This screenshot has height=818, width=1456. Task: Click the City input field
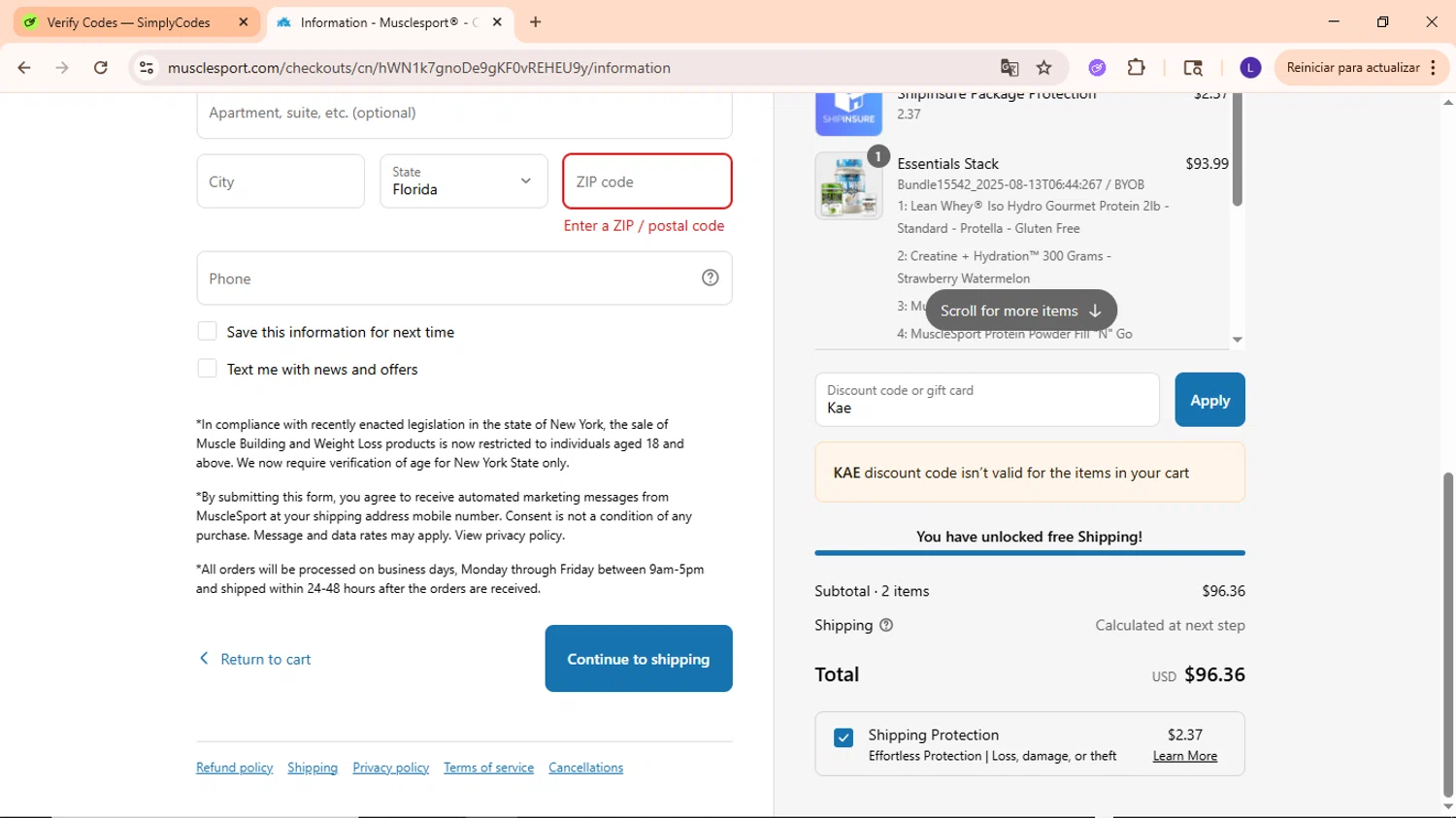pos(281,181)
